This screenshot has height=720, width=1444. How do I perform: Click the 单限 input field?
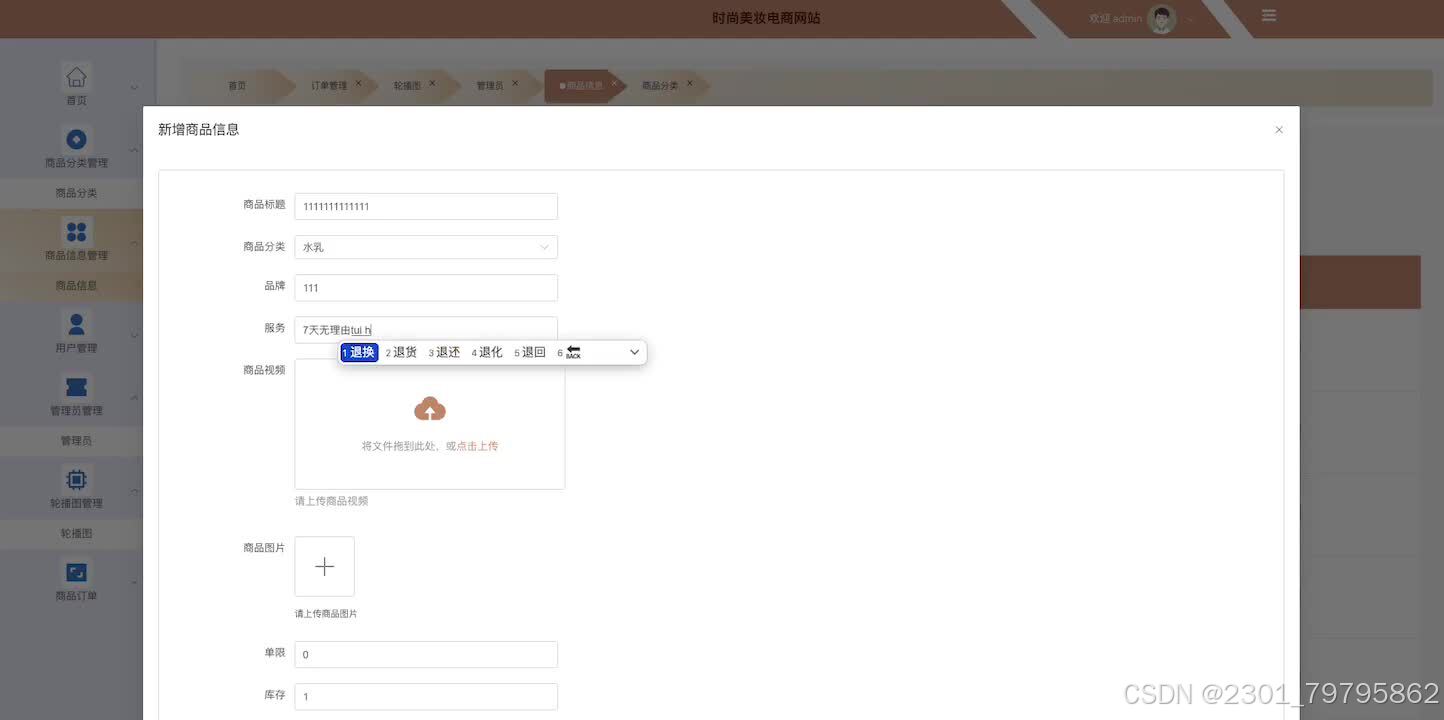coord(426,654)
